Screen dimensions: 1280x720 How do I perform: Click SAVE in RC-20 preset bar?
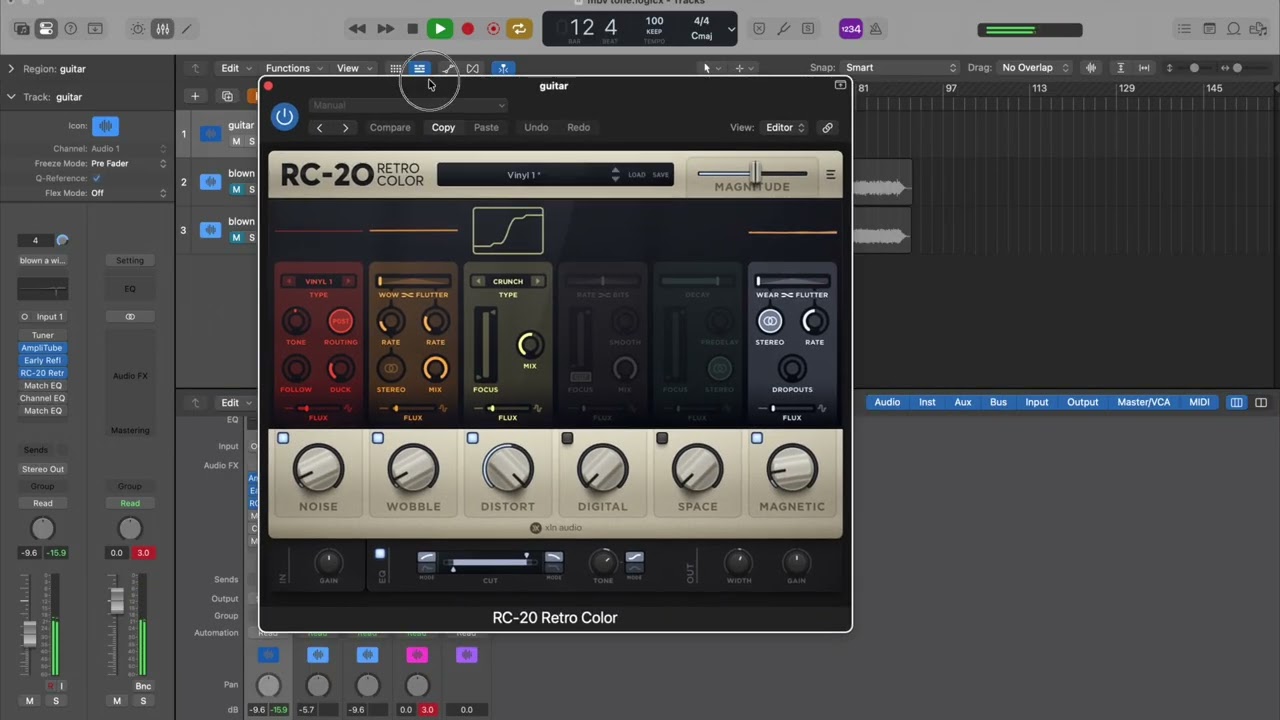click(x=661, y=175)
